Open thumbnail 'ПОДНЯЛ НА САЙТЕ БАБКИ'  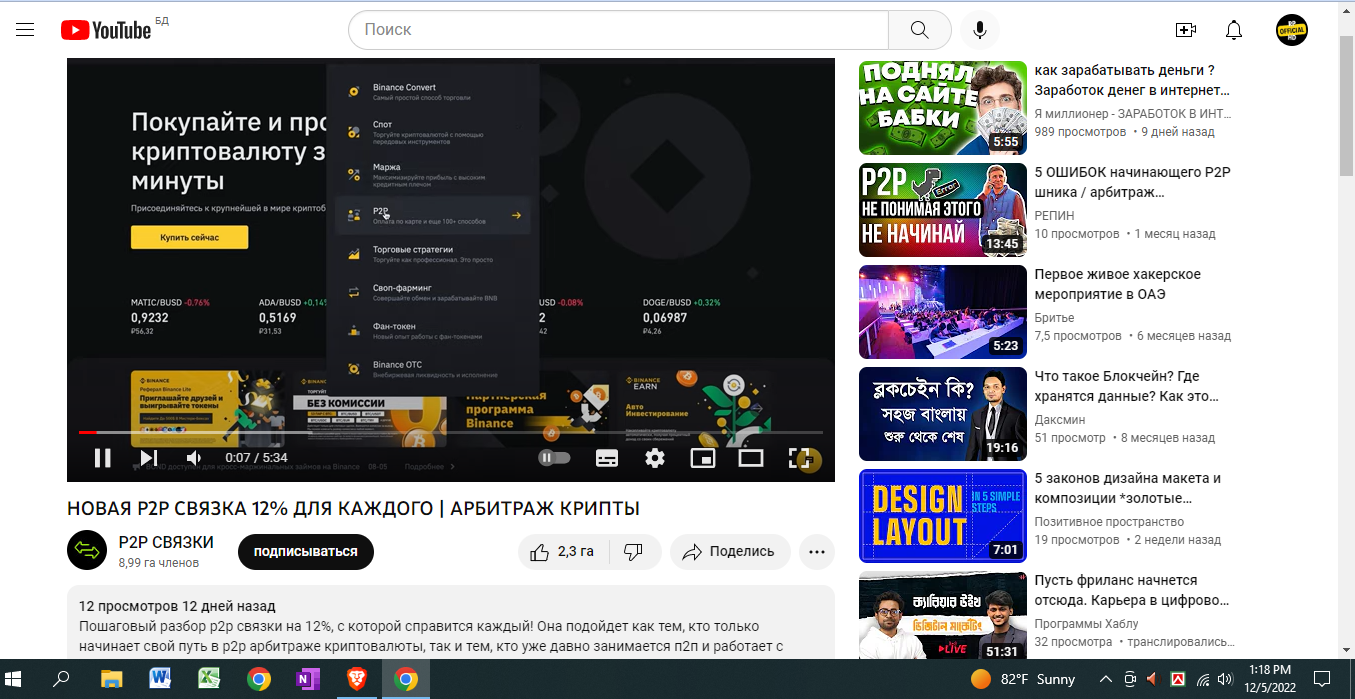pyautogui.click(x=943, y=108)
